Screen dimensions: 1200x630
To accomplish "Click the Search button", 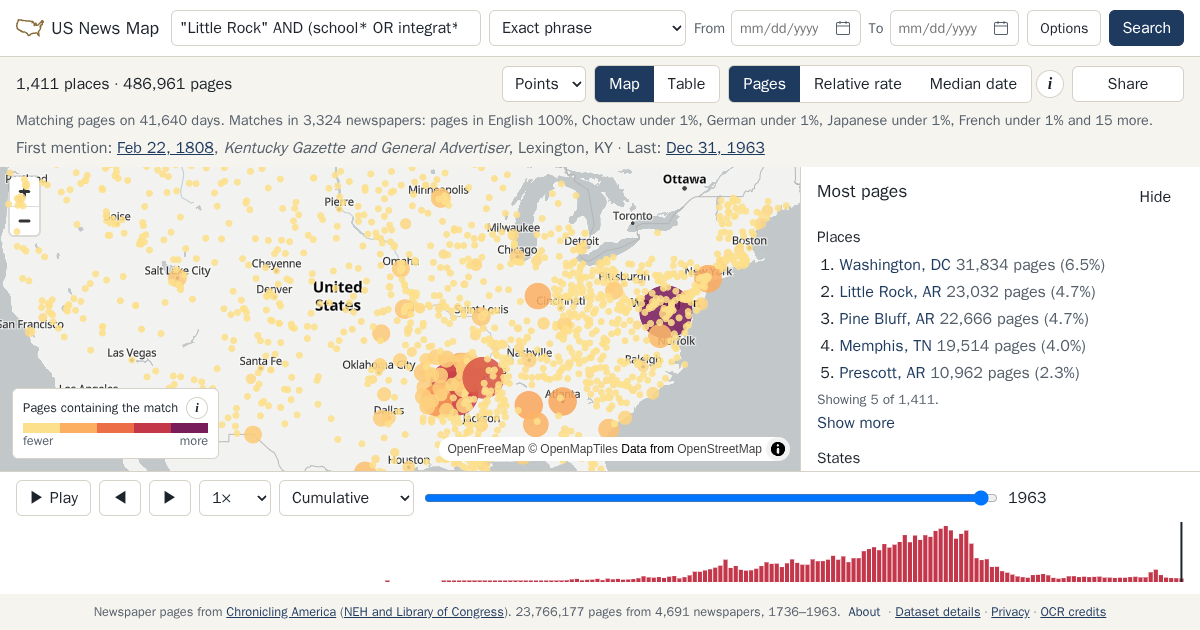I will click(1146, 28).
